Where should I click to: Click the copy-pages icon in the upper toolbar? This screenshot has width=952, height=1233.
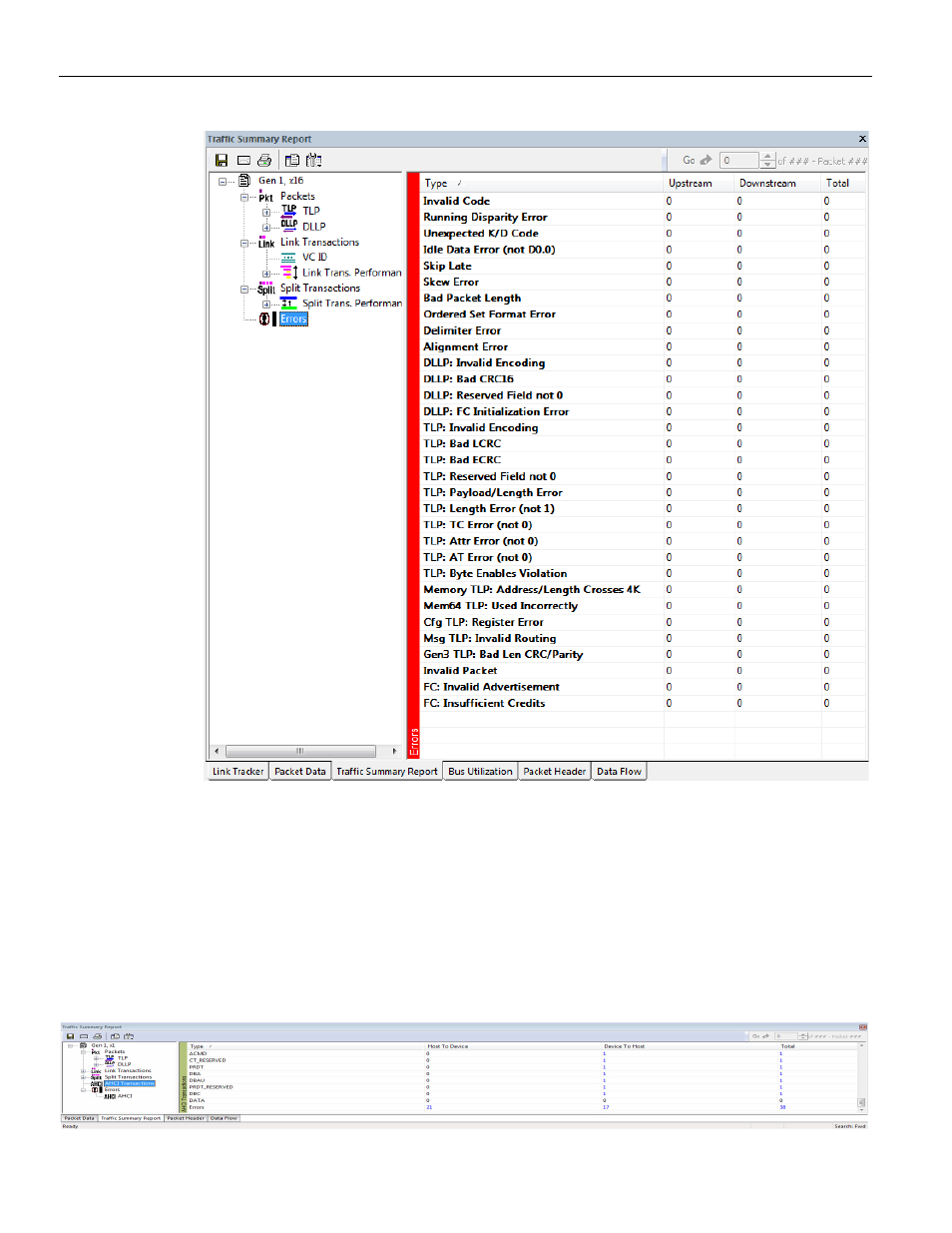point(292,160)
